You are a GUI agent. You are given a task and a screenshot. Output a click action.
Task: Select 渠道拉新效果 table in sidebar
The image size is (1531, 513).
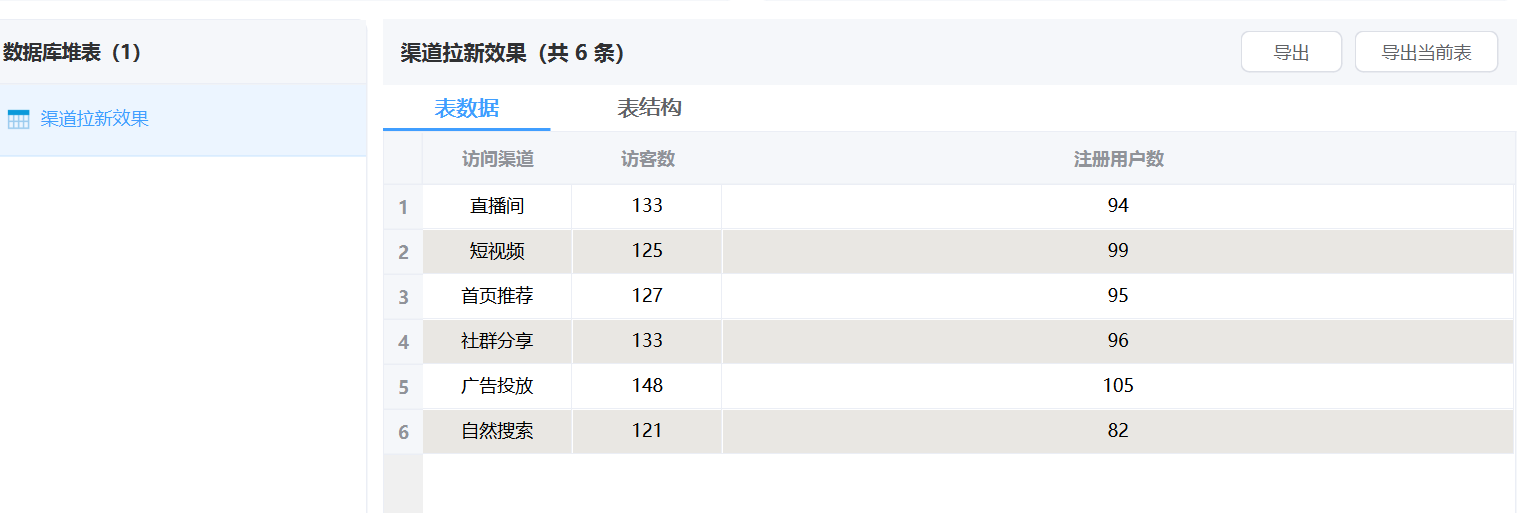pos(94,119)
